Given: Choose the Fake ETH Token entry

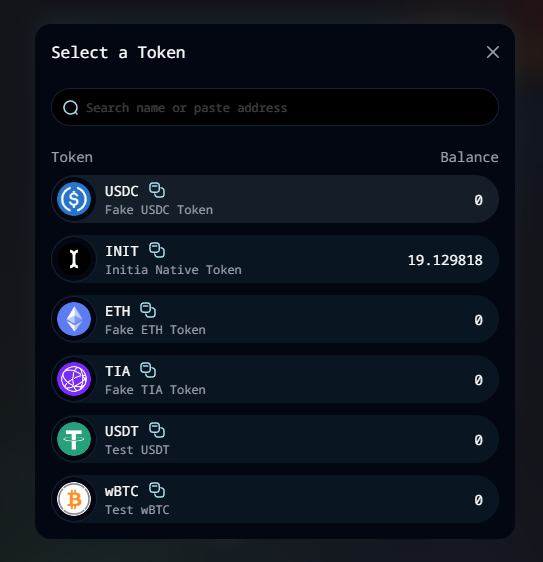Looking at the screenshot, I should (x=275, y=319).
